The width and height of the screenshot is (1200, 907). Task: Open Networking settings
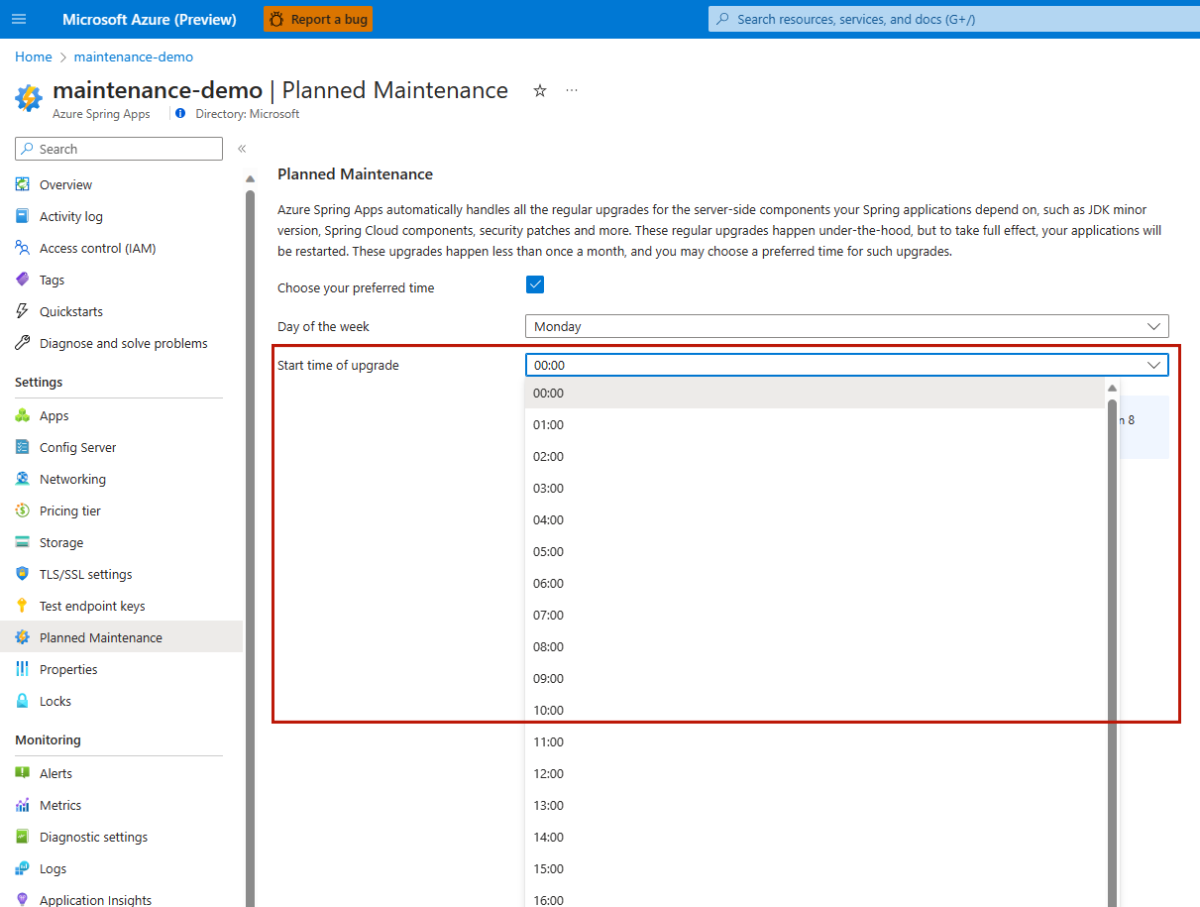24,479
